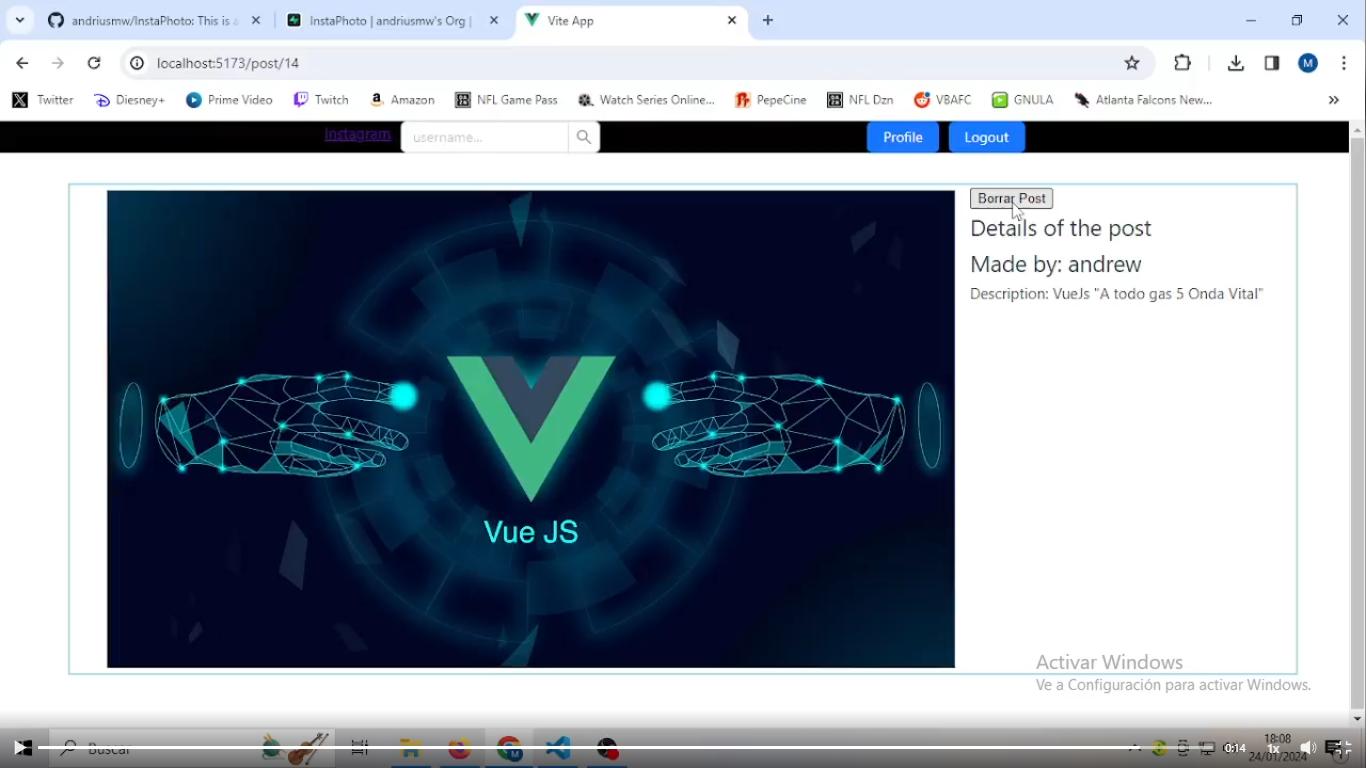Open a new browser tab
Image resolution: width=1368 pixels, height=768 pixels.
(768, 20)
